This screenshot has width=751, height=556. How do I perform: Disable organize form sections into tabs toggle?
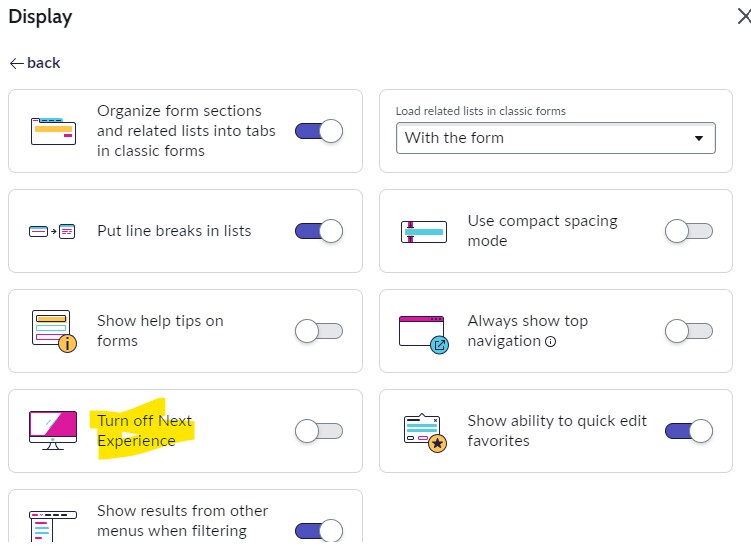pyautogui.click(x=319, y=131)
